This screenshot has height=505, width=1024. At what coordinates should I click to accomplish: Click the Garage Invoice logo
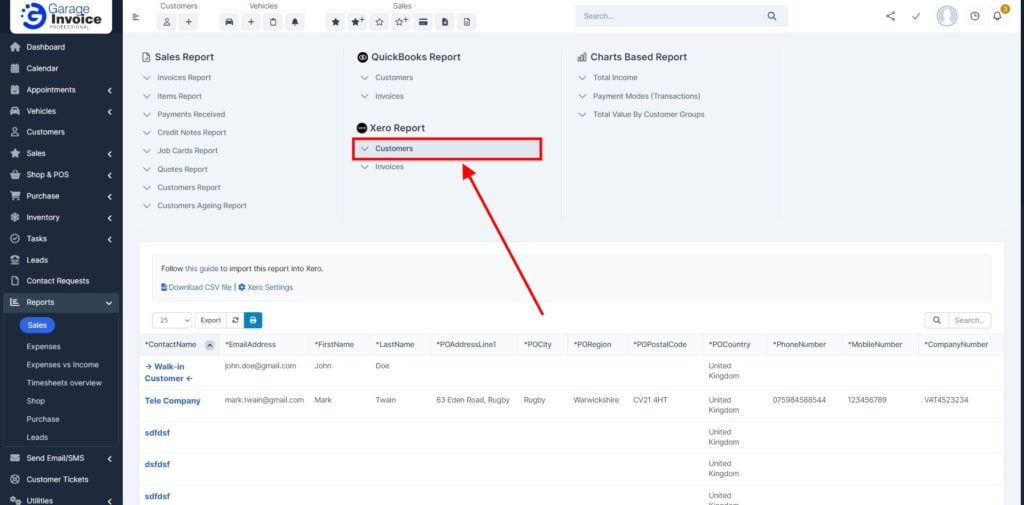coord(61,16)
